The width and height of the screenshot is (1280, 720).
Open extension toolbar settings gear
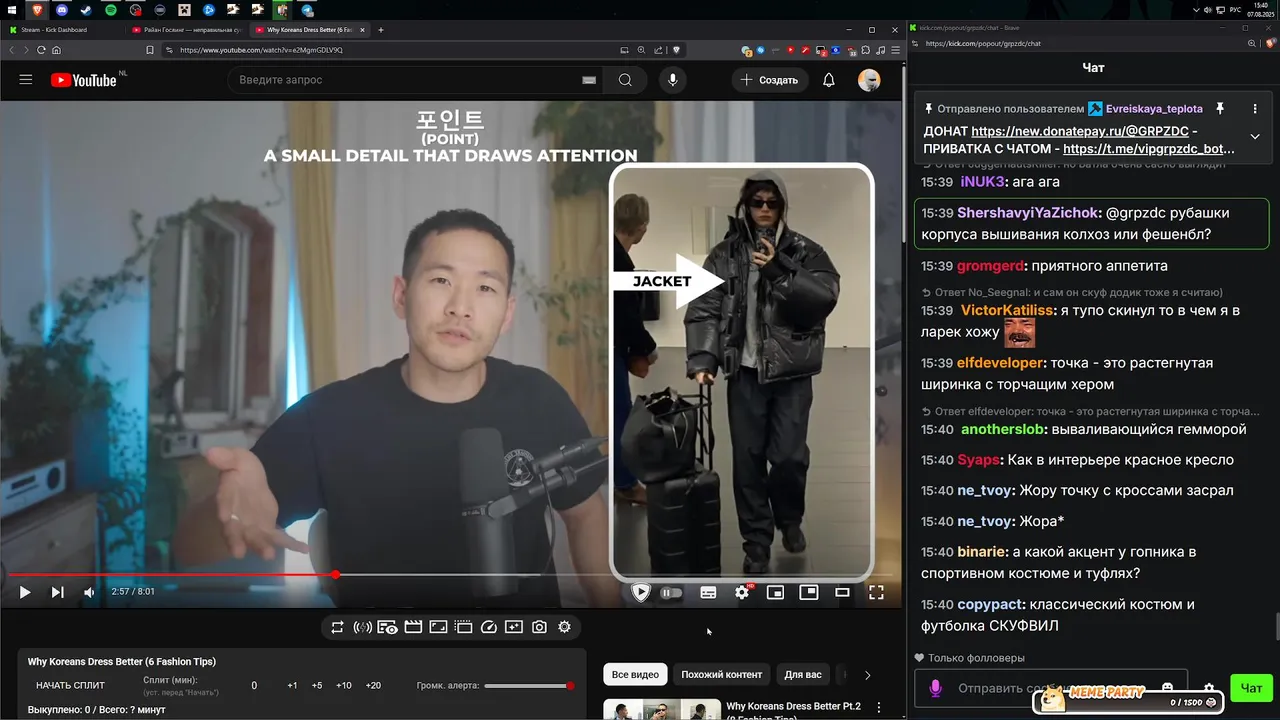tap(564, 627)
